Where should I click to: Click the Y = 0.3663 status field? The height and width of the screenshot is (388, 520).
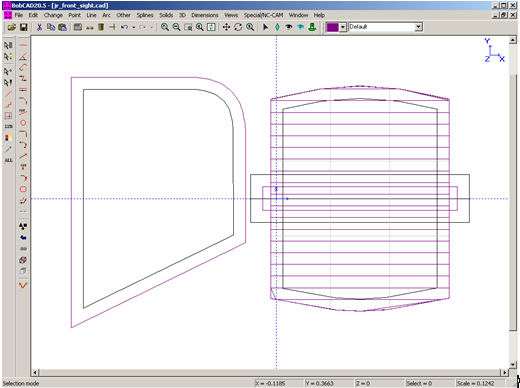pos(329,383)
